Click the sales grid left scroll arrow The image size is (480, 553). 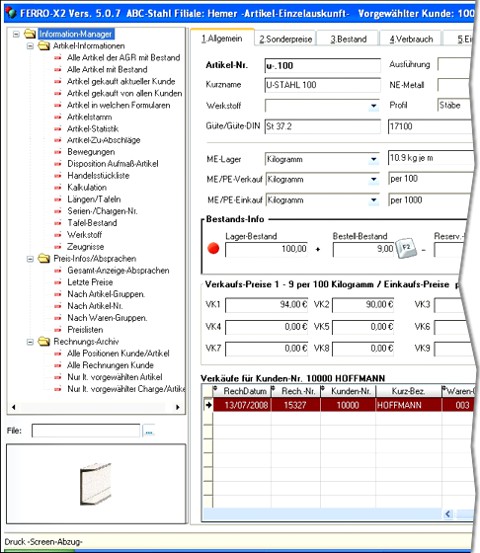pos(448,514)
